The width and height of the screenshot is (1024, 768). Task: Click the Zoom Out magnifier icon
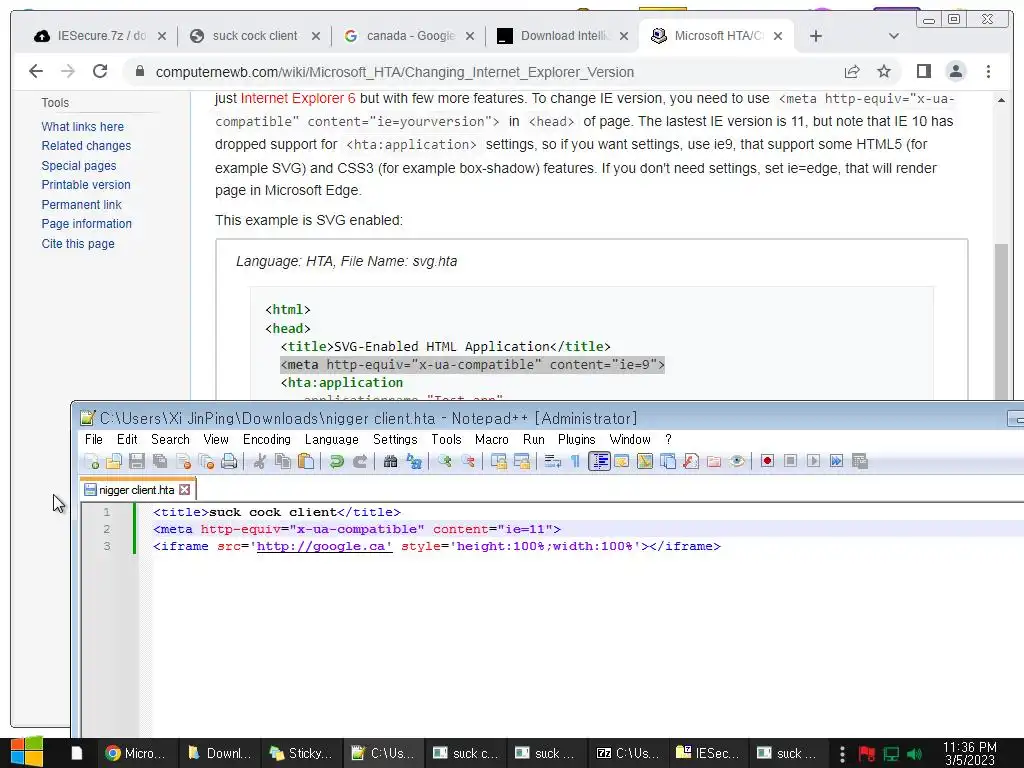pyautogui.click(x=468, y=462)
